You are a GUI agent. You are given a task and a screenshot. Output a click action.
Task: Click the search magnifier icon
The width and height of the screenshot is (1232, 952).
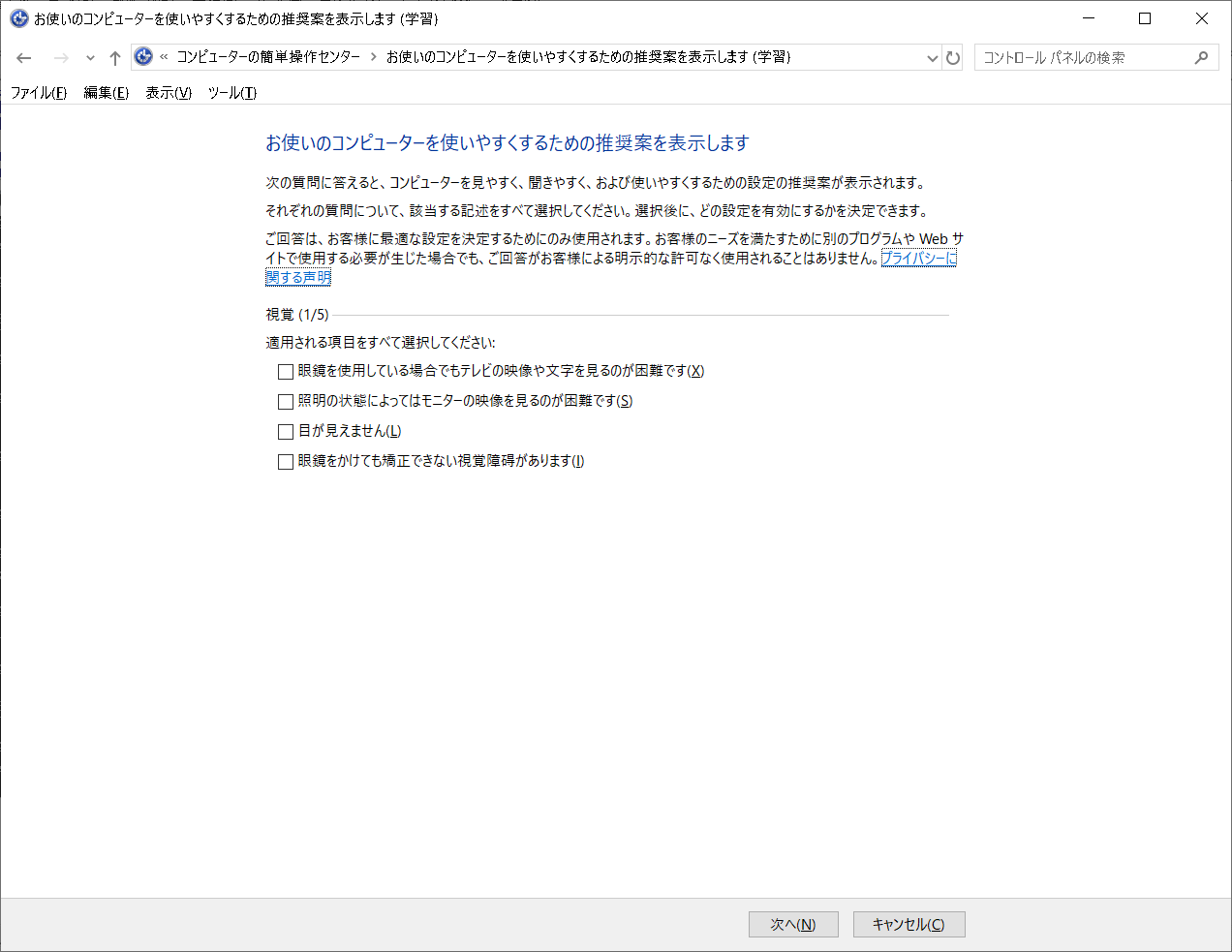tap(1201, 56)
